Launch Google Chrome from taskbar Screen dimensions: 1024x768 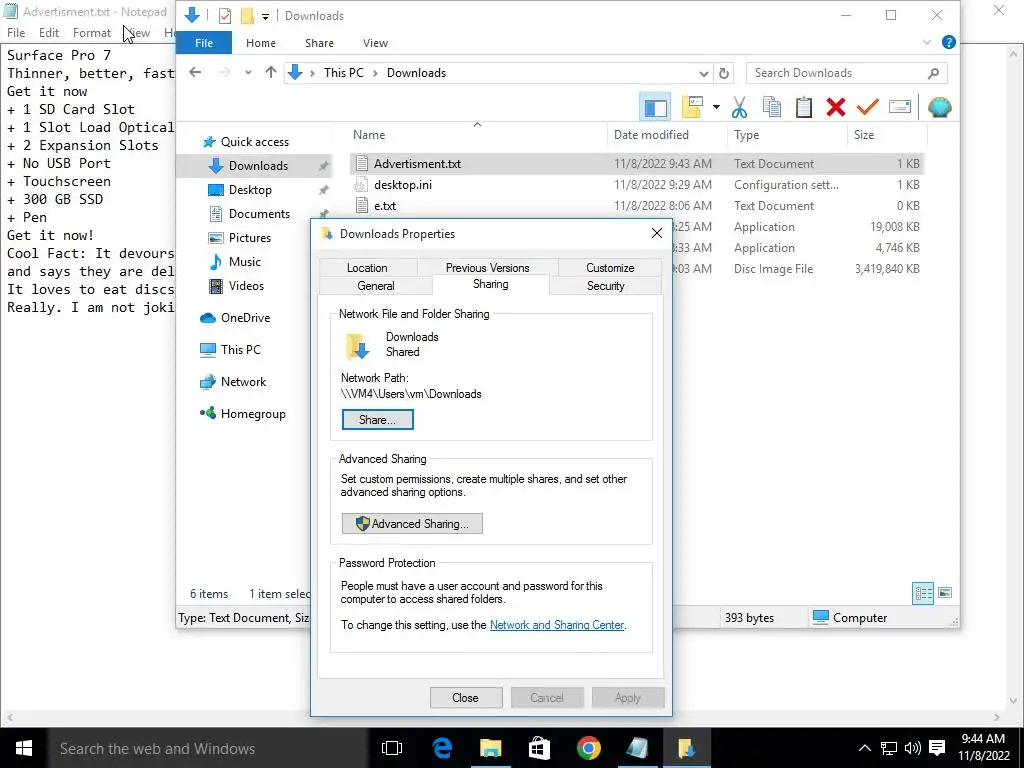588,748
